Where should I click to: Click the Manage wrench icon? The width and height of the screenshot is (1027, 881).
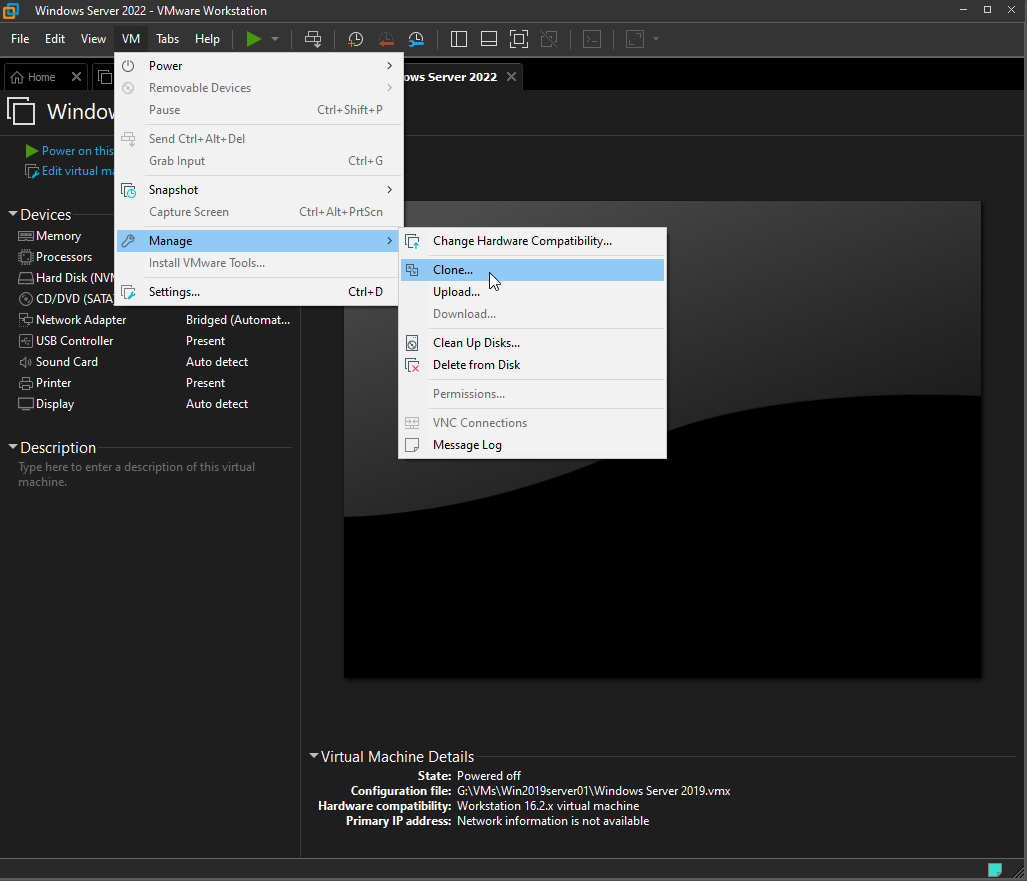pos(128,241)
